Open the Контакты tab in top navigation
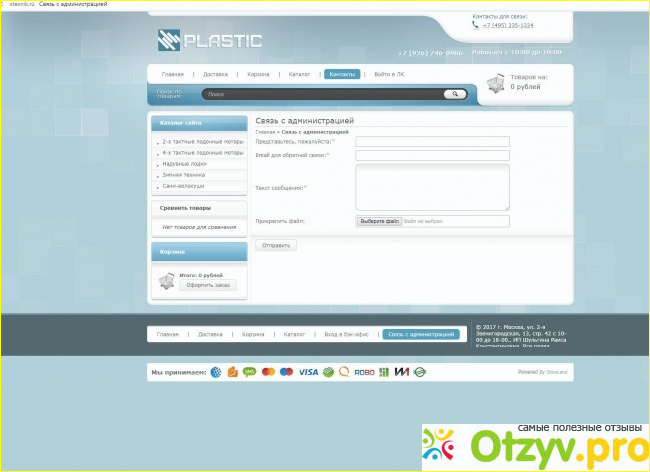 [342, 74]
